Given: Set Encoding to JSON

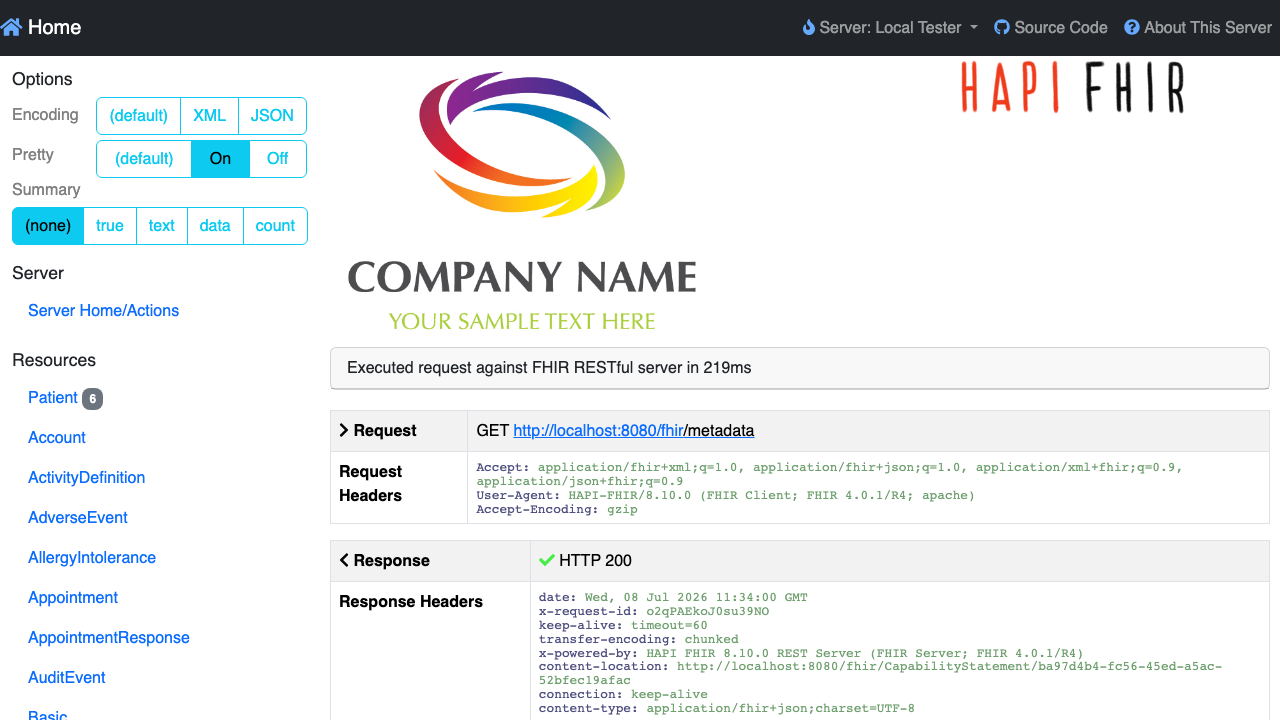Looking at the screenshot, I should (x=272, y=115).
